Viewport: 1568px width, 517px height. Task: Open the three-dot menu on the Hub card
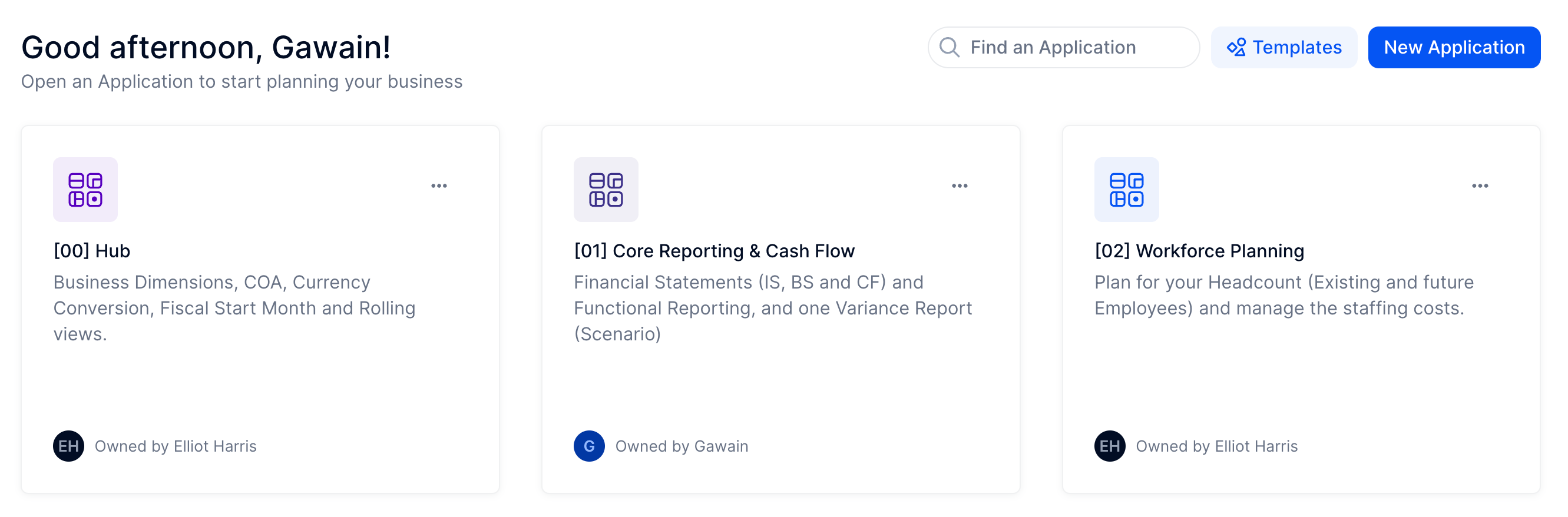pyautogui.click(x=439, y=185)
